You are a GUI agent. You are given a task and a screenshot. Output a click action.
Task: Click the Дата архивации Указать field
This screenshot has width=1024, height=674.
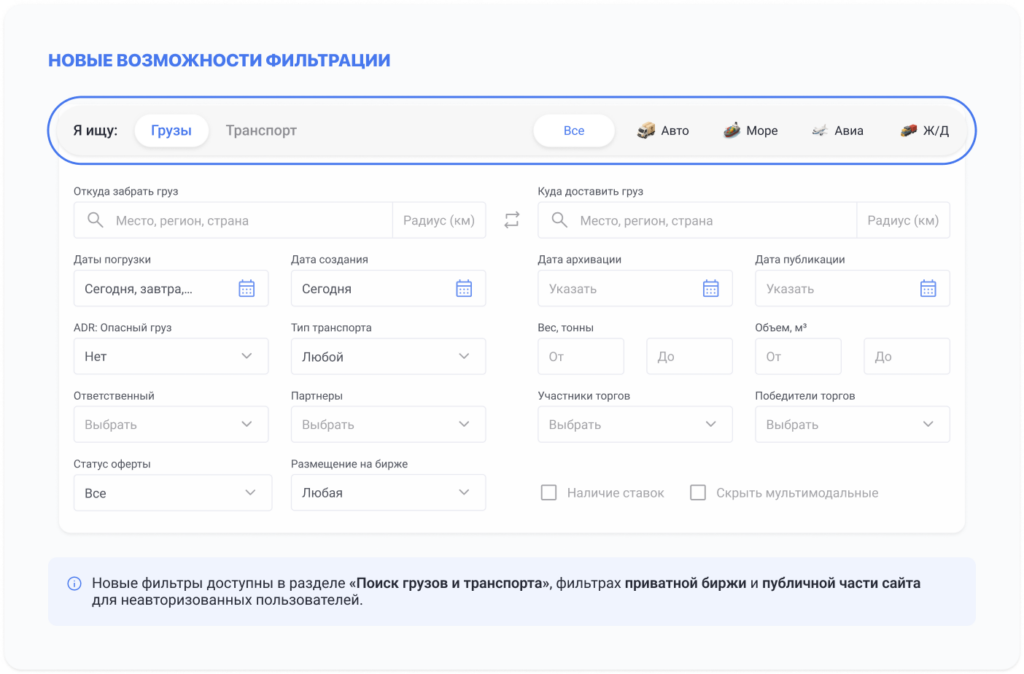click(x=635, y=288)
